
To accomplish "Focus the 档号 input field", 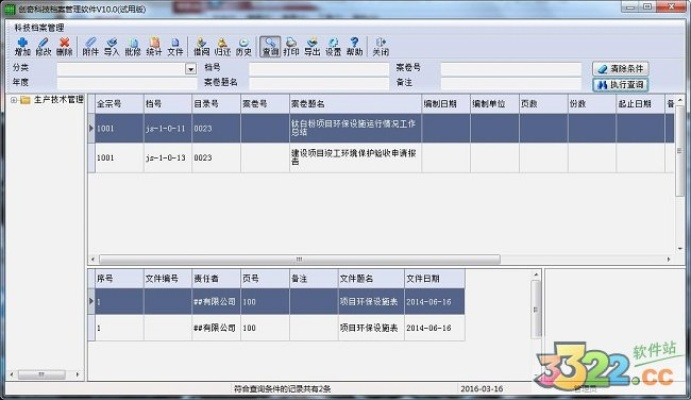I will pyautogui.click(x=319, y=69).
